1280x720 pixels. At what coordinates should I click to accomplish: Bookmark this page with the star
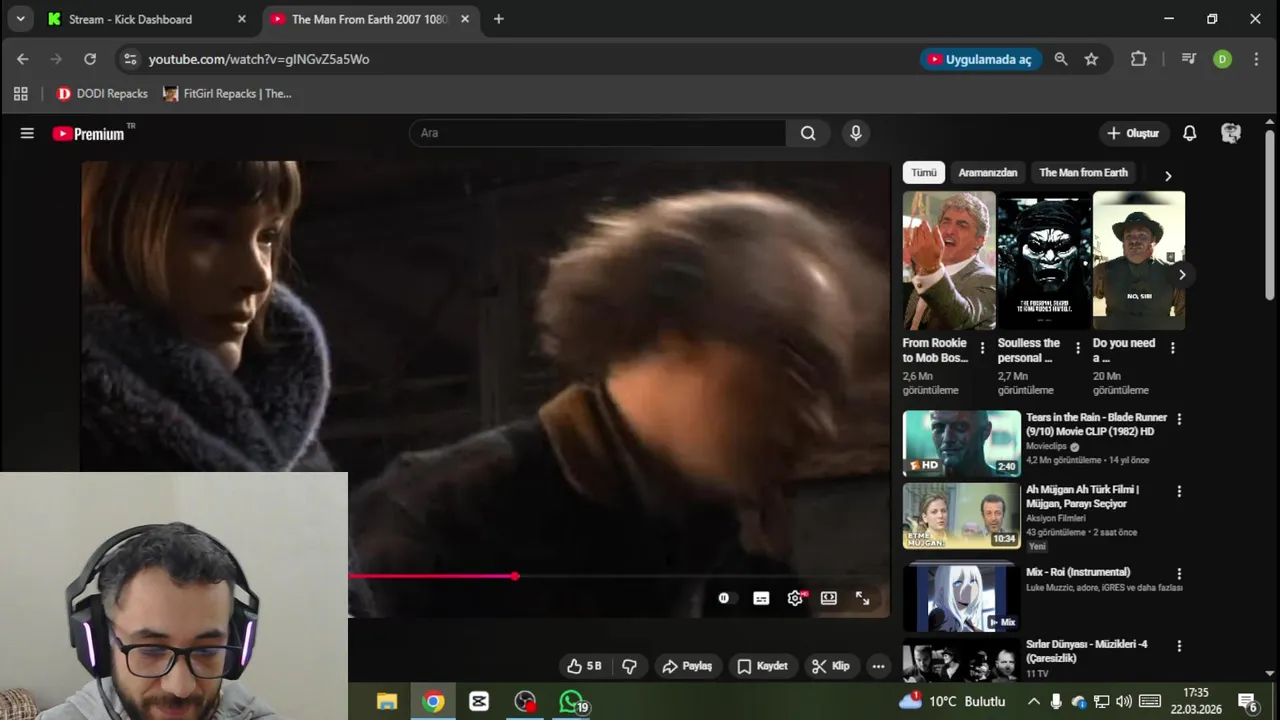[1091, 59]
